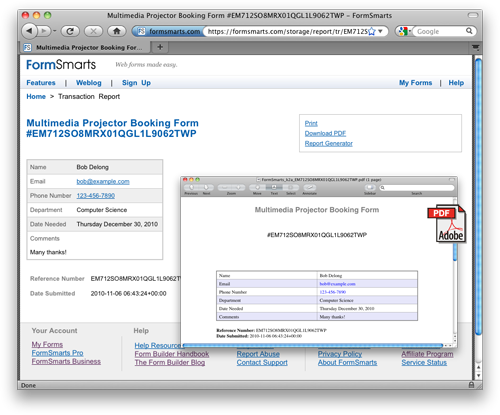This screenshot has width=500, height=415.
Task: Click the Stop loading X button
Action: [93, 31]
